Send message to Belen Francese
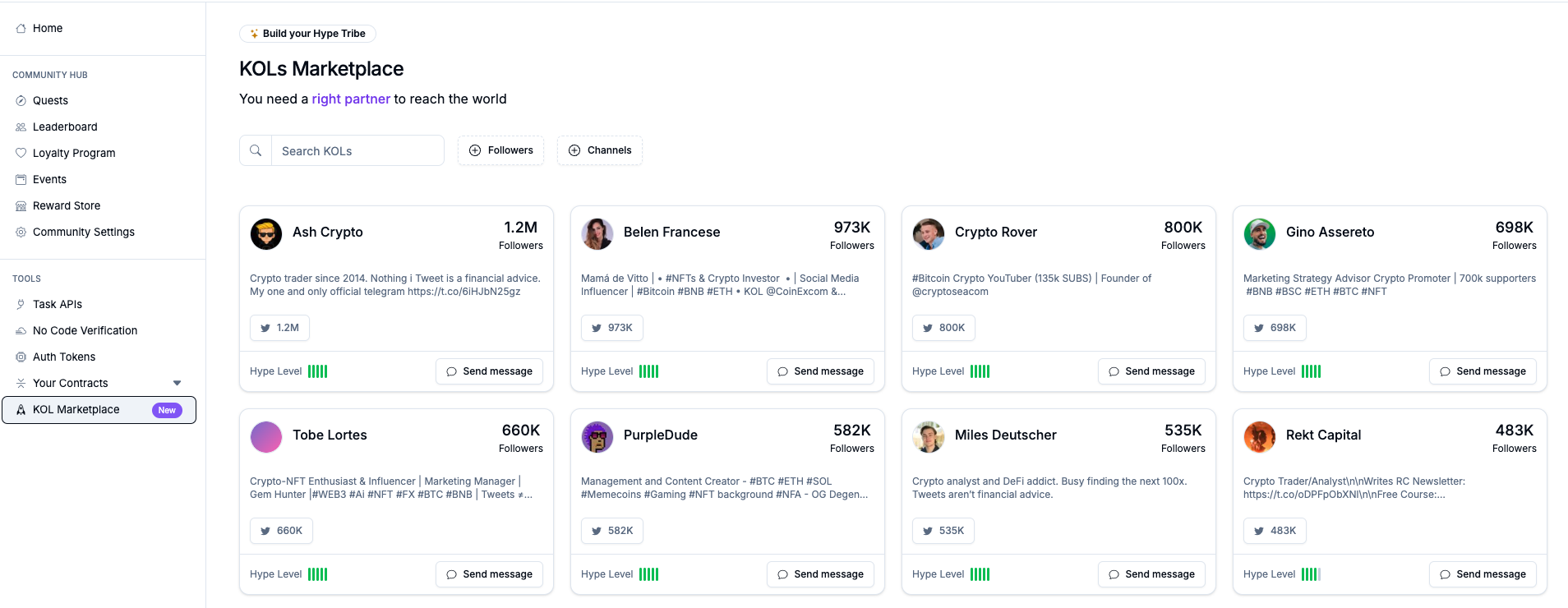The image size is (1568, 608). pyautogui.click(x=820, y=371)
